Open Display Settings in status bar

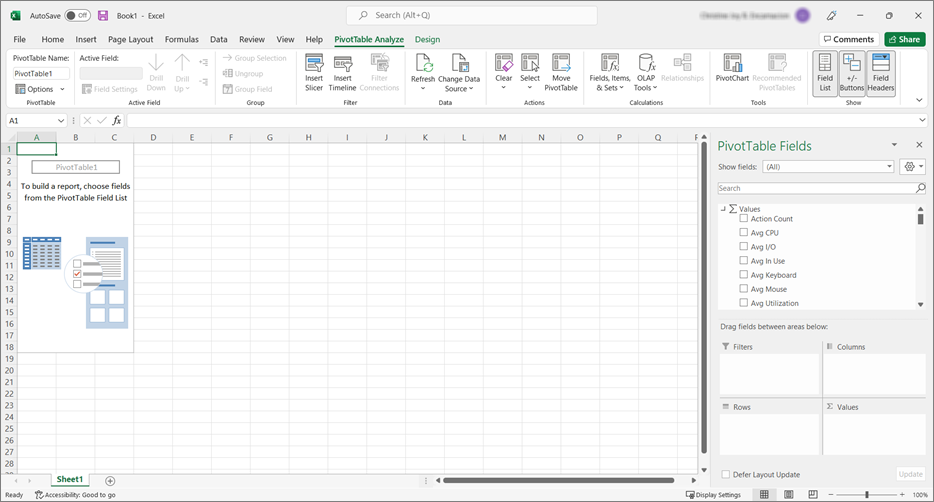pos(713,495)
